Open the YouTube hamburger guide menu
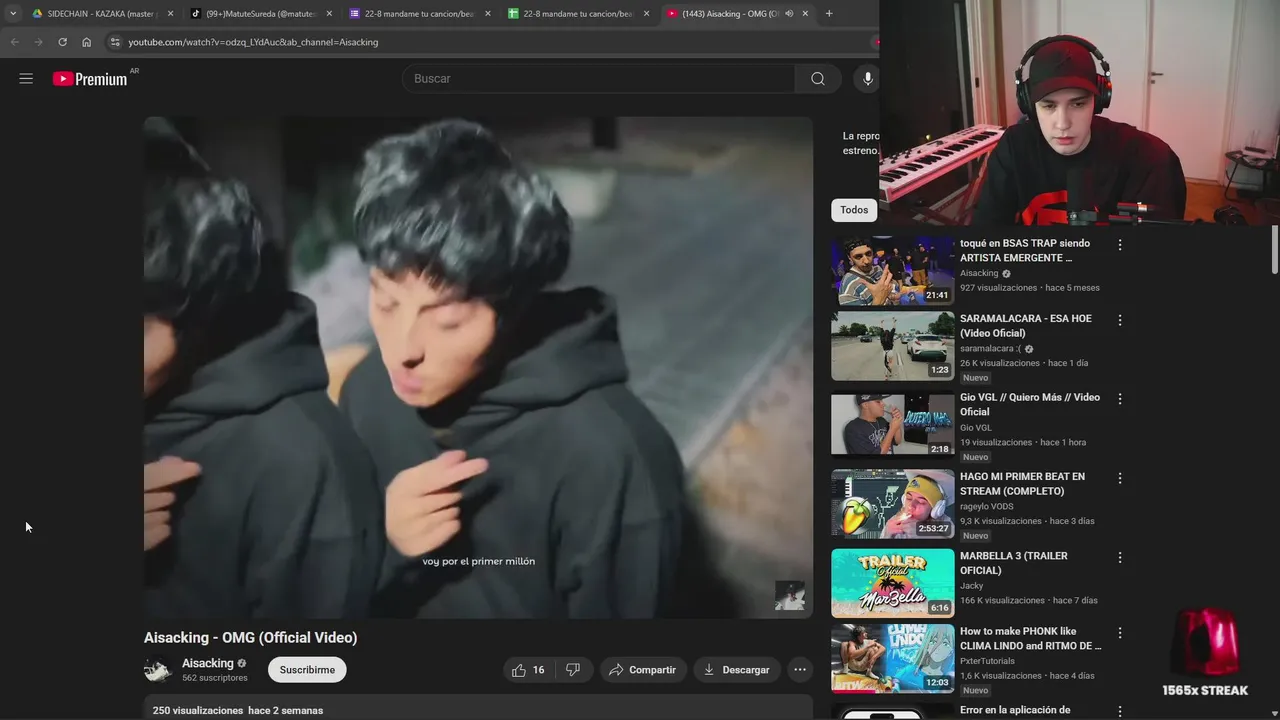The image size is (1280, 720). click(x=26, y=78)
